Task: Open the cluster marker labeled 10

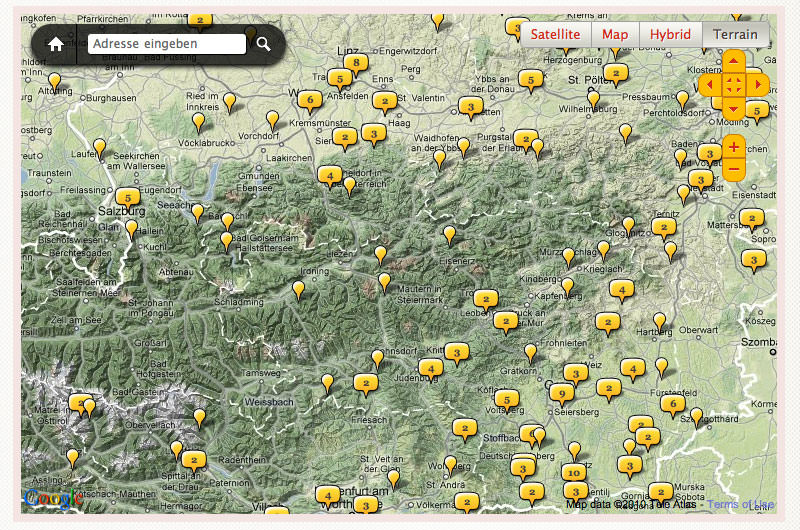Action: [574, 473]
